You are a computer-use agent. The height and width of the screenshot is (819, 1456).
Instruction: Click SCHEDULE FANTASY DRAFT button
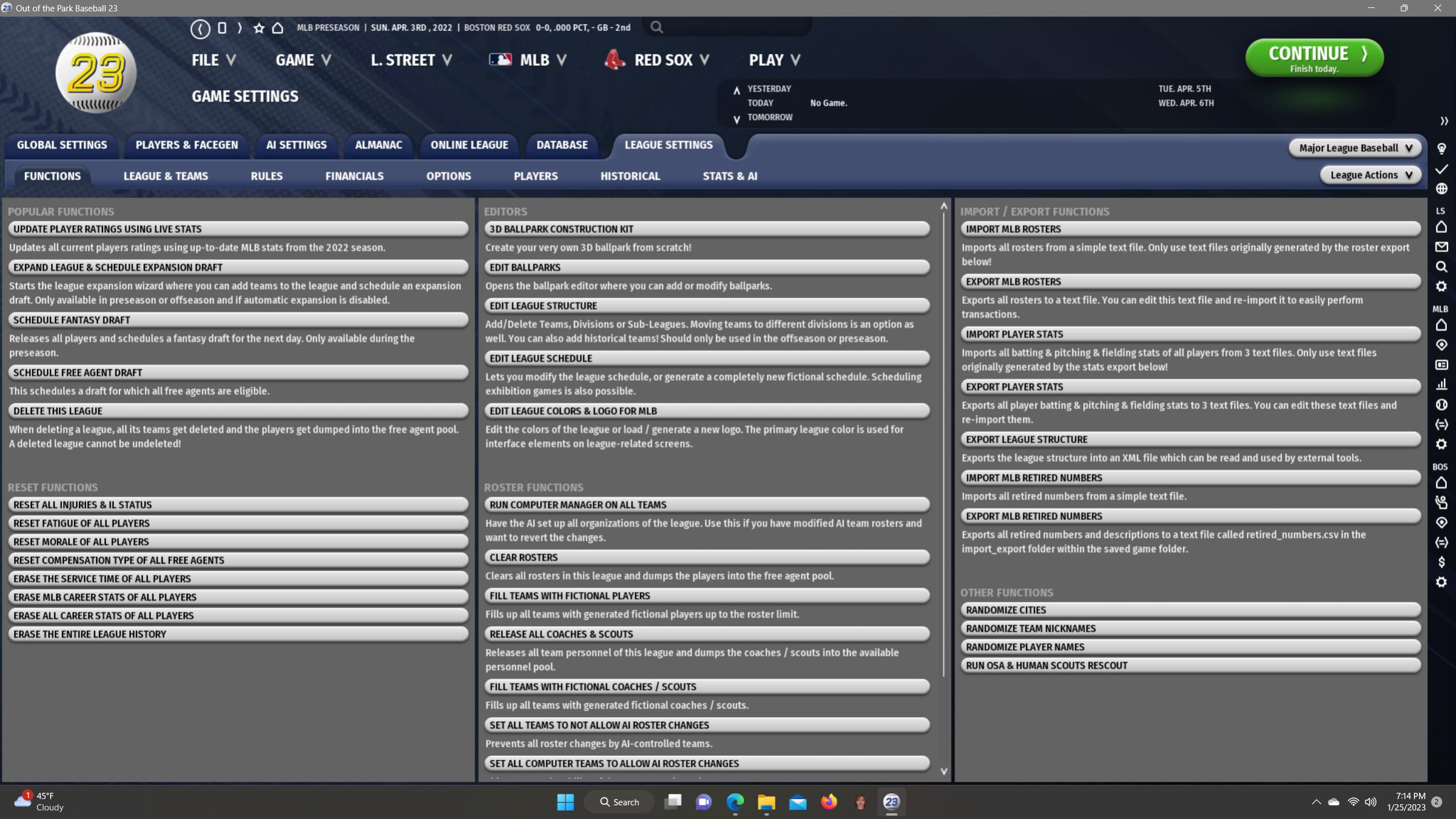238,320
